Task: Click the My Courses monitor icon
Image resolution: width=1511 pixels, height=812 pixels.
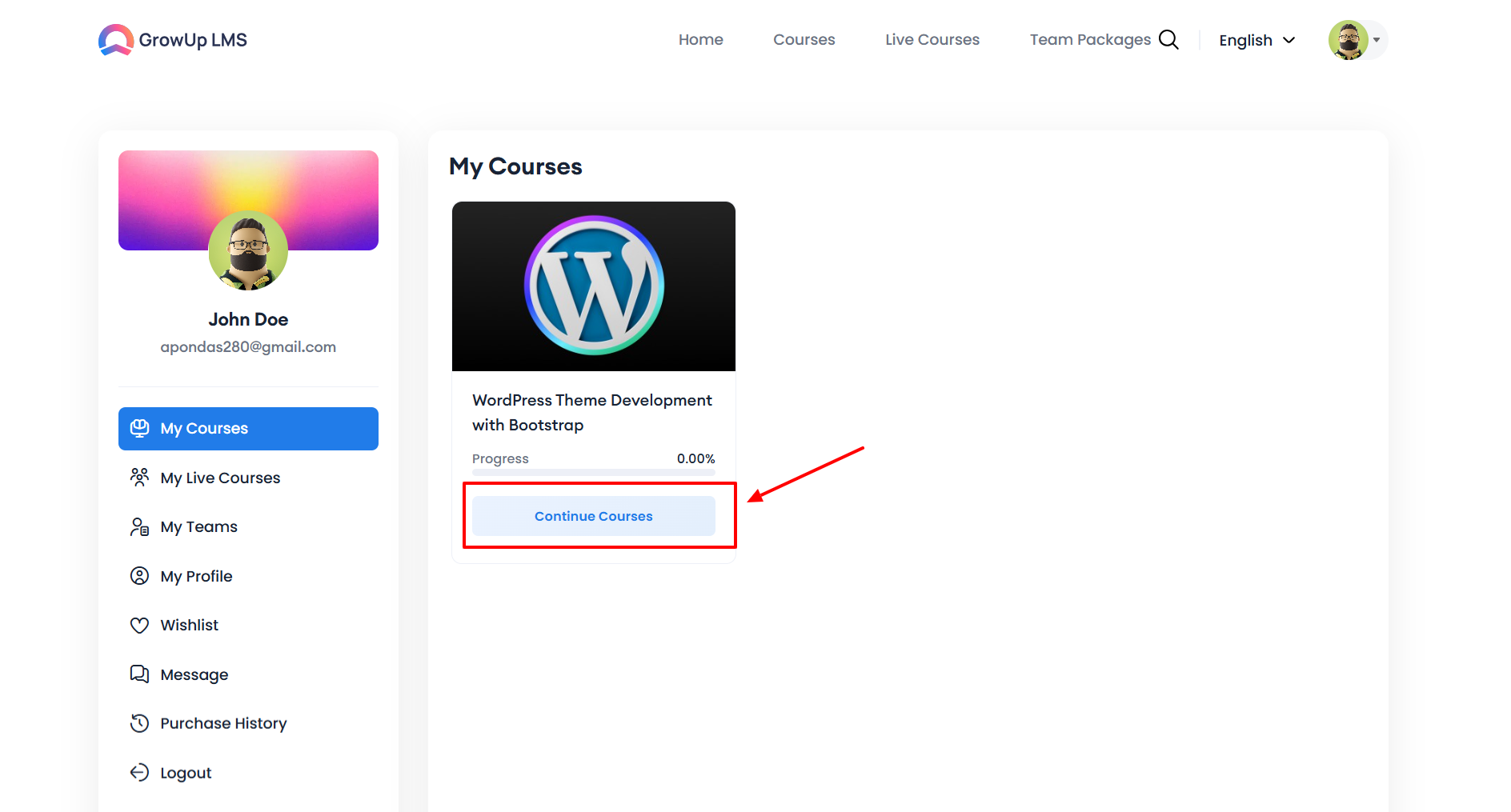Action: [x=139, y=428]
